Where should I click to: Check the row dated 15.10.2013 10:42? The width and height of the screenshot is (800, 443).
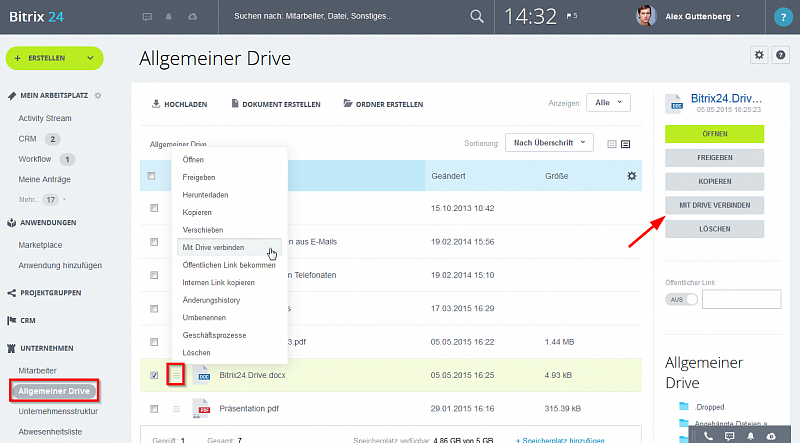(154, 208)
